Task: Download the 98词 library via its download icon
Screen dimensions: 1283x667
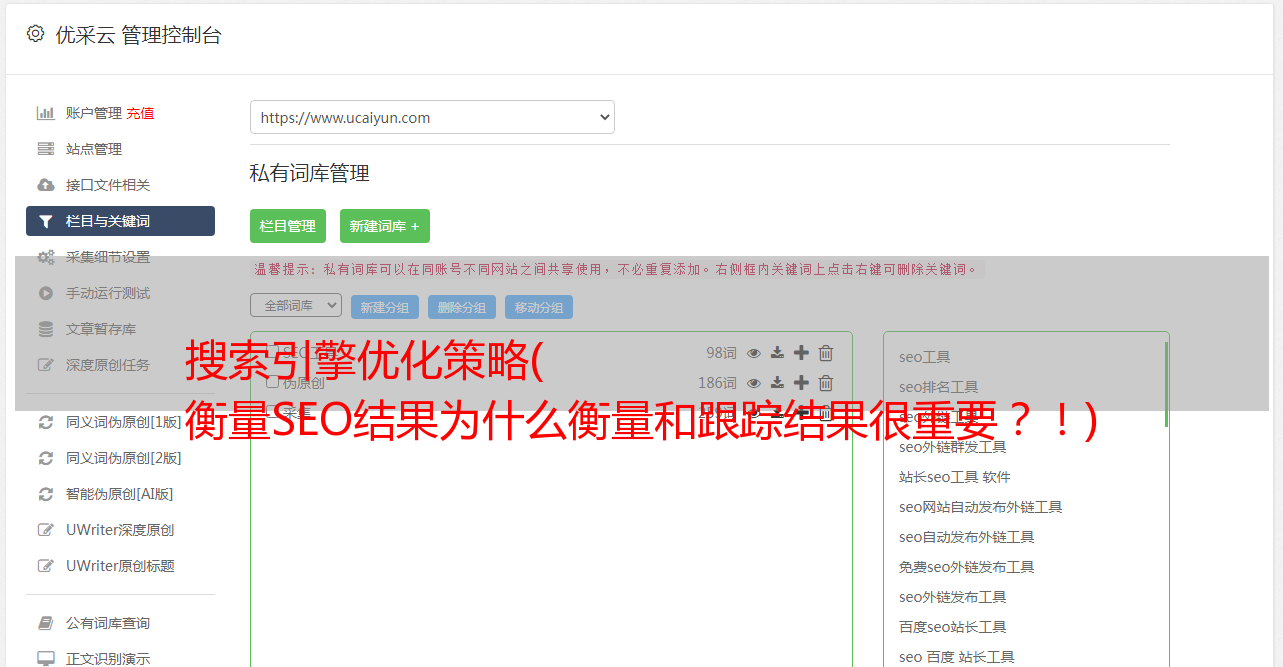Action: coord(777,353)
